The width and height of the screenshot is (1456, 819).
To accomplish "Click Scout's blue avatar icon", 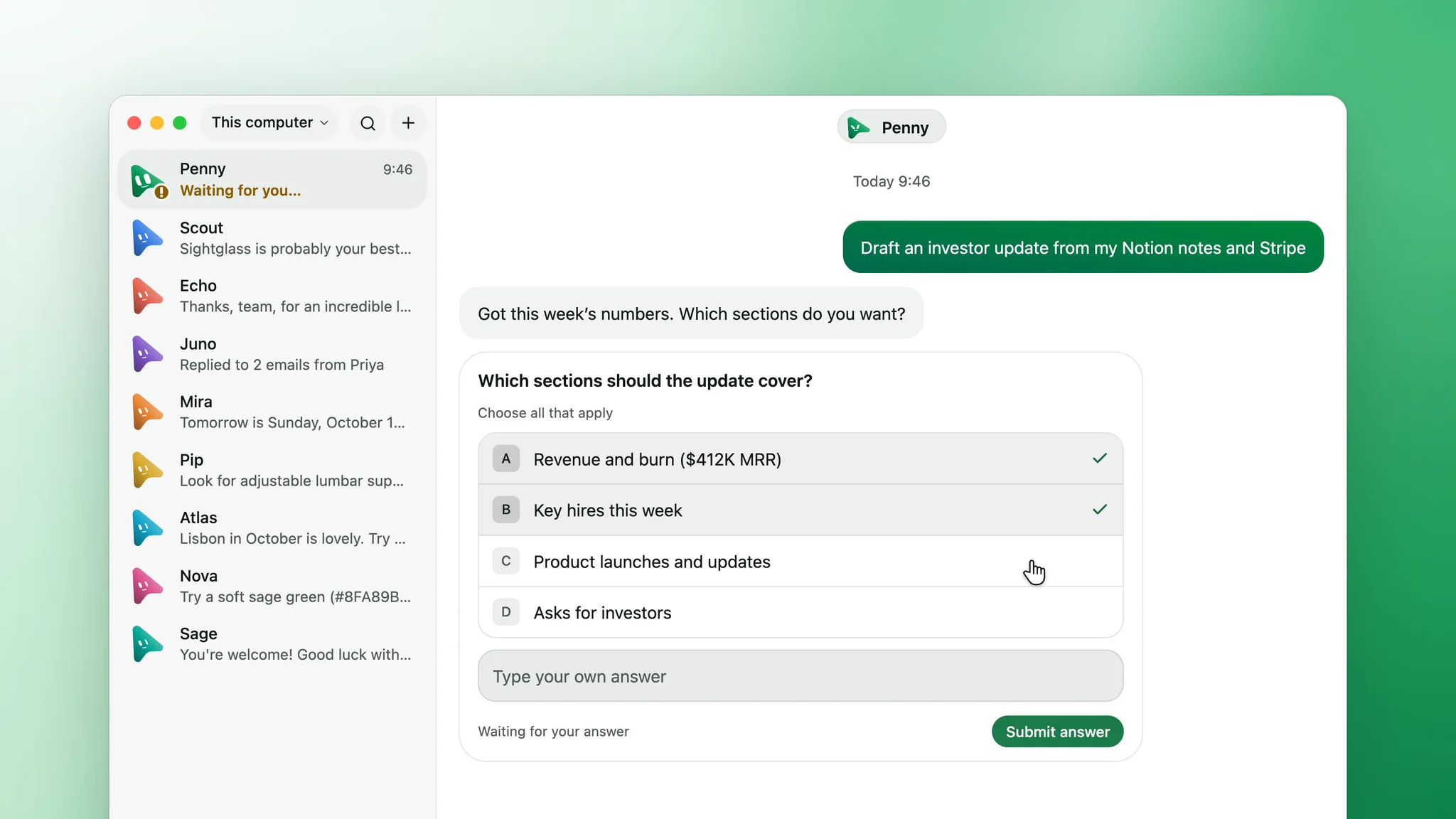I will point(147,238).
